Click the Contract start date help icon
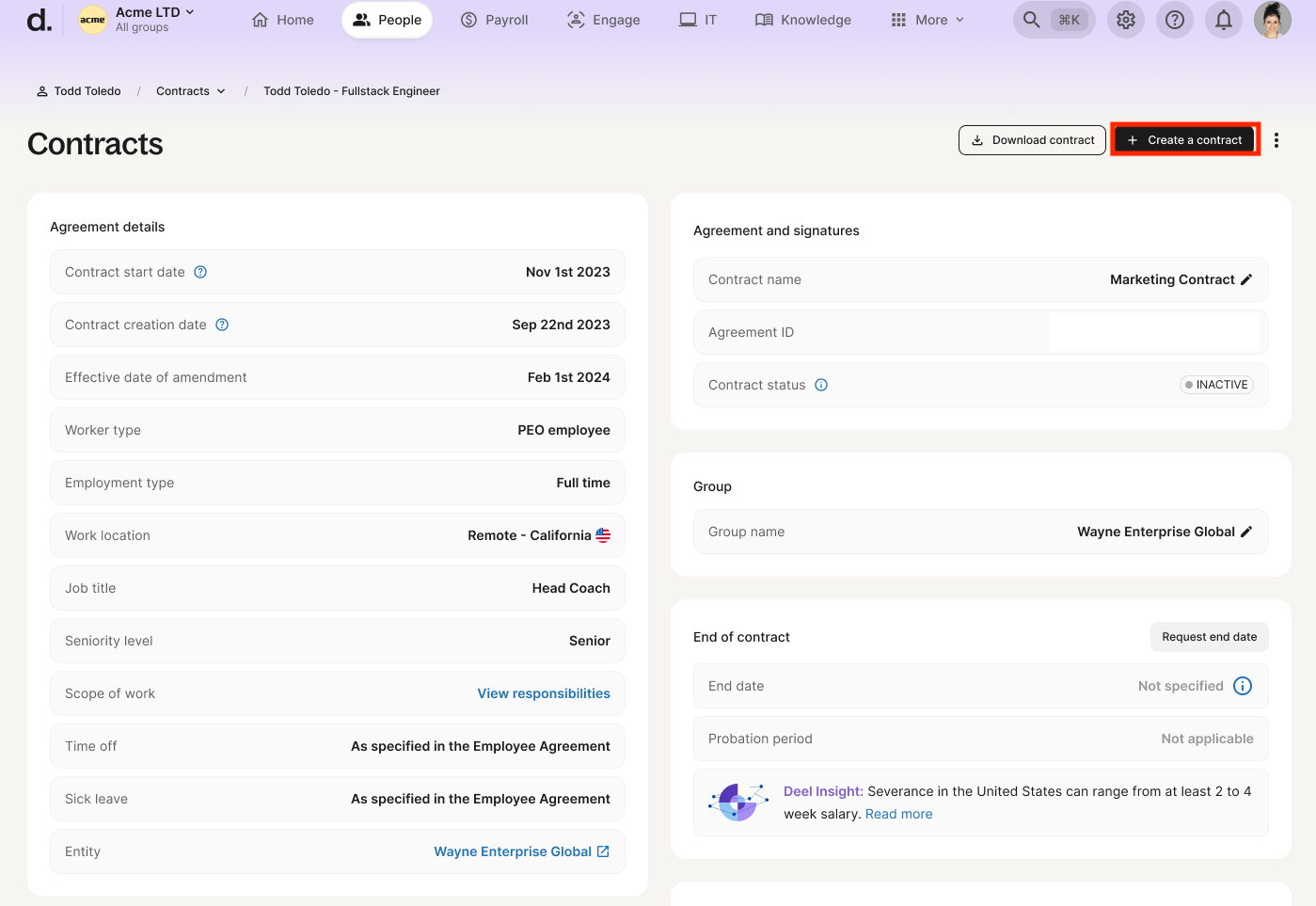Image resolution: width=1316 pixels, height=906 pixels. 200,272
